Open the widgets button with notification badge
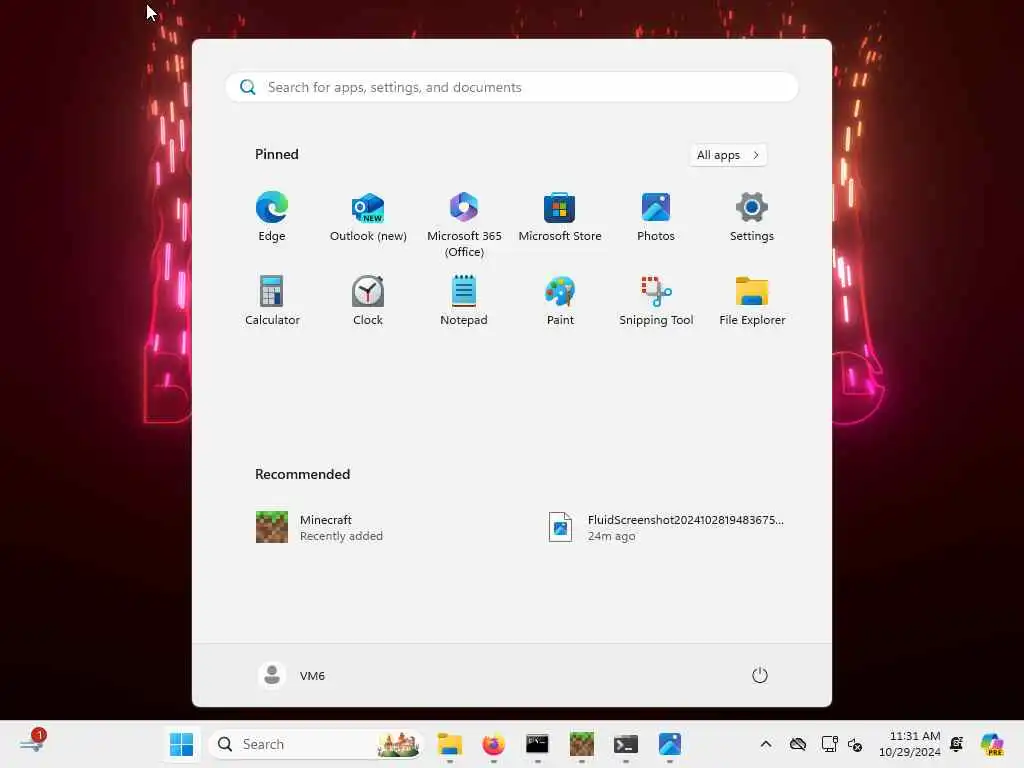 coord(31,744)
